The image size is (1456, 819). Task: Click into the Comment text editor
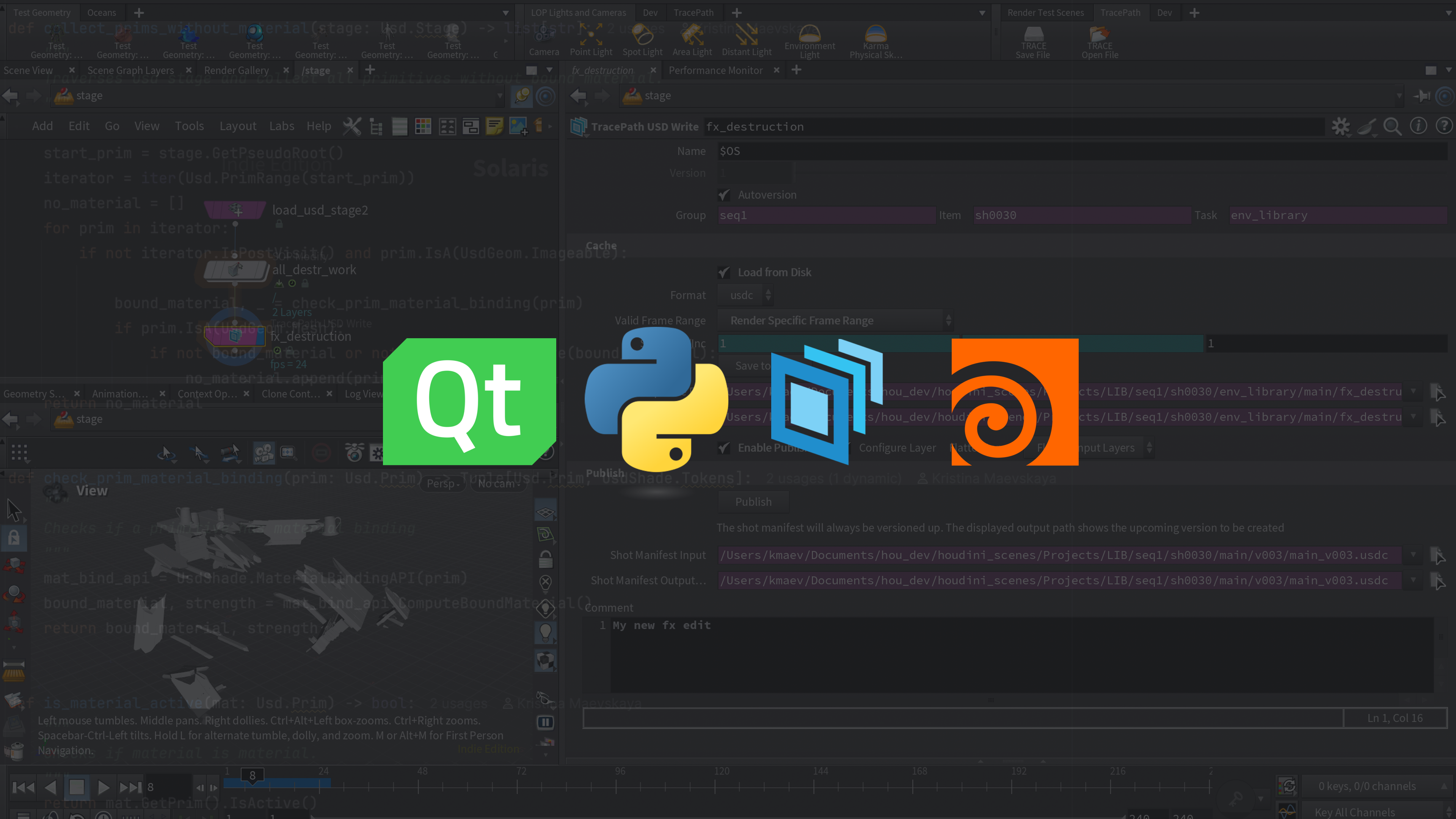1022,656
